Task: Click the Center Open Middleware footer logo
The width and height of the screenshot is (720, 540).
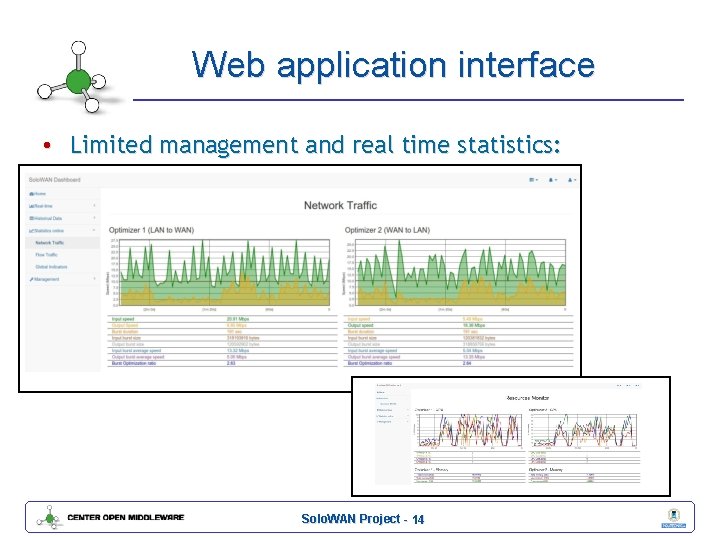Action: [48, 518]
